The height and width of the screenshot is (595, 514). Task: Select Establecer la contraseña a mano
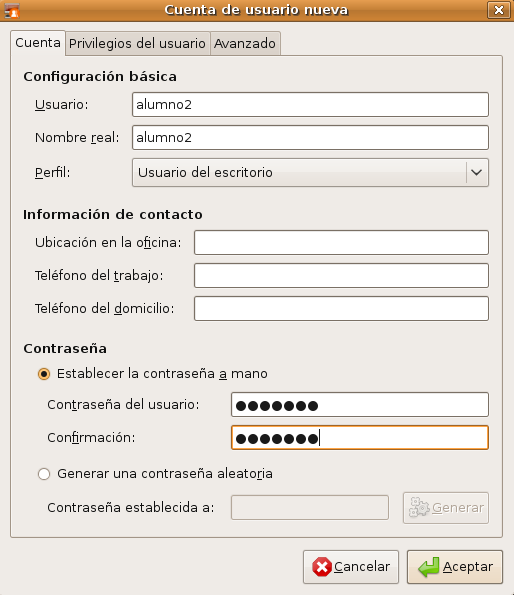point(44,374)
